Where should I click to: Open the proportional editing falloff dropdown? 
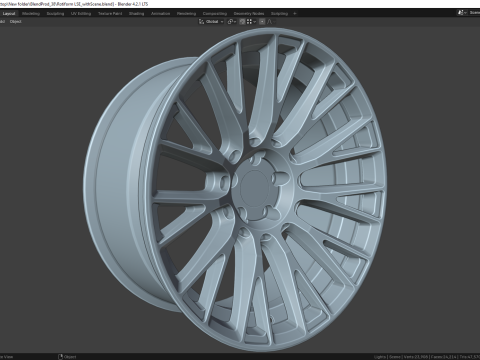click(x=271, y=22)
